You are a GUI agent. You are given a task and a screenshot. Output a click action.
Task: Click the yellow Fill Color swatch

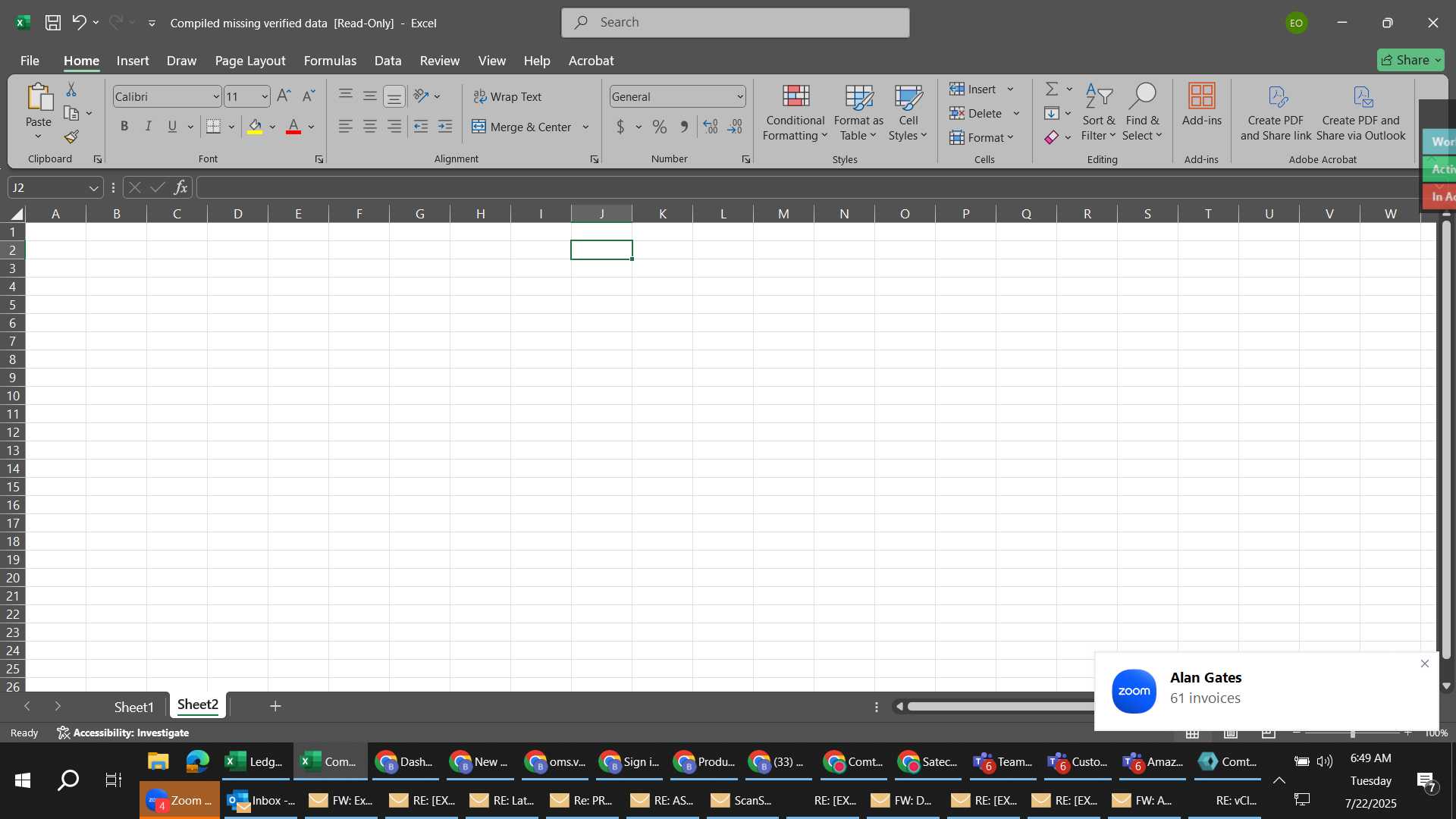255,127
